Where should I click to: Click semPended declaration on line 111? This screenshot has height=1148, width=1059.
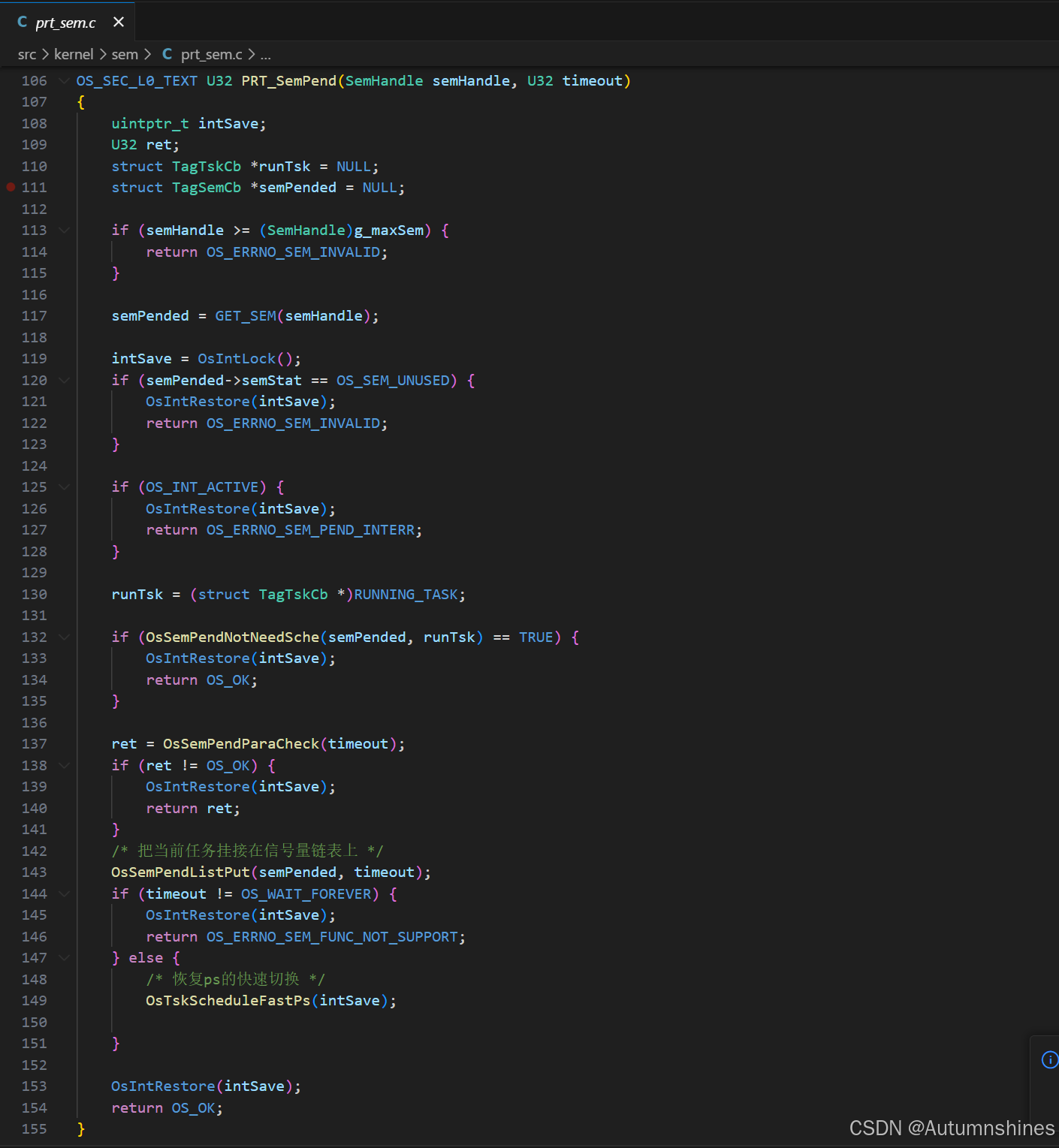point(297,187)
